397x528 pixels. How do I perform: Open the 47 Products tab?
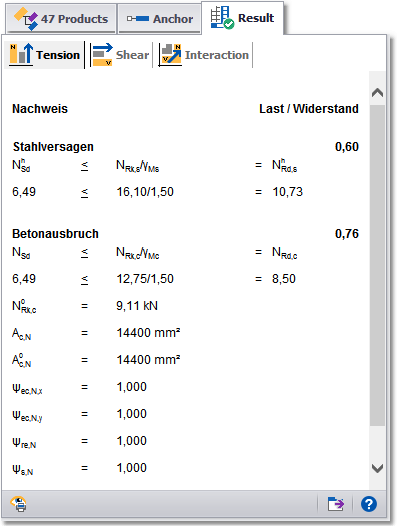point(61,19)
